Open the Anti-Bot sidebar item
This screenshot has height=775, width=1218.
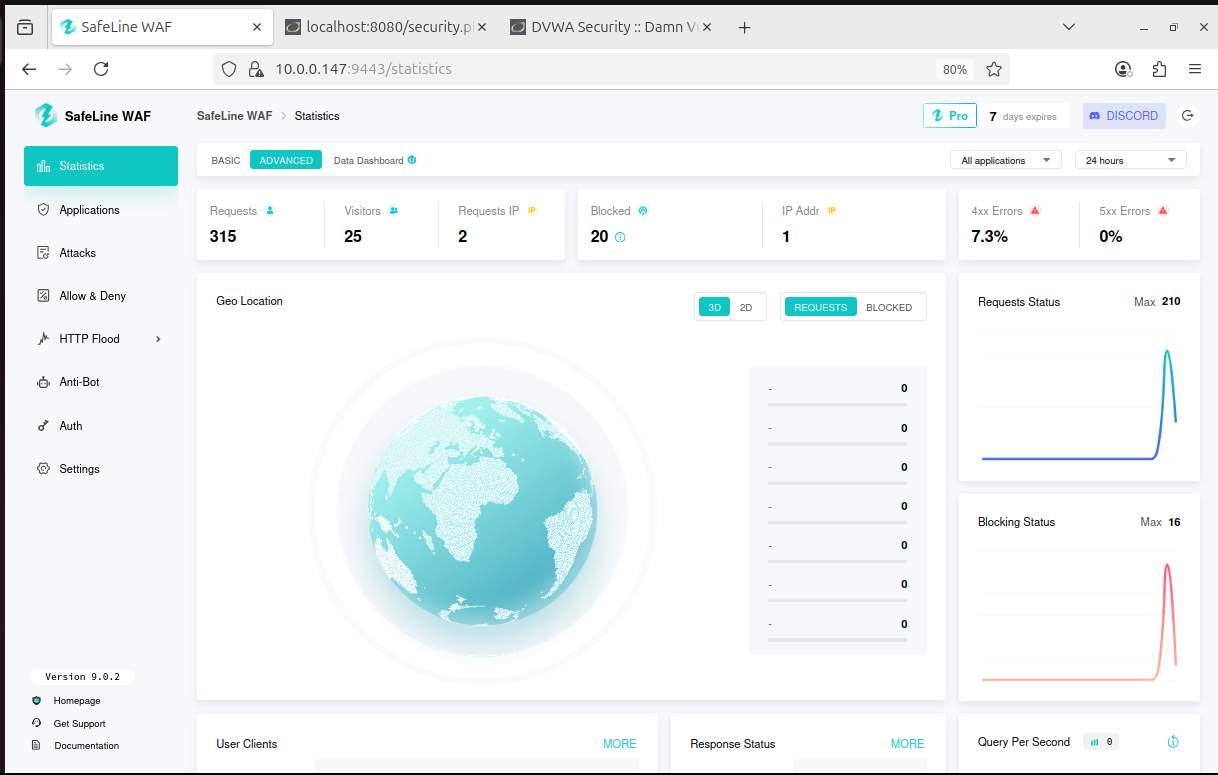[x=101, y=382]
